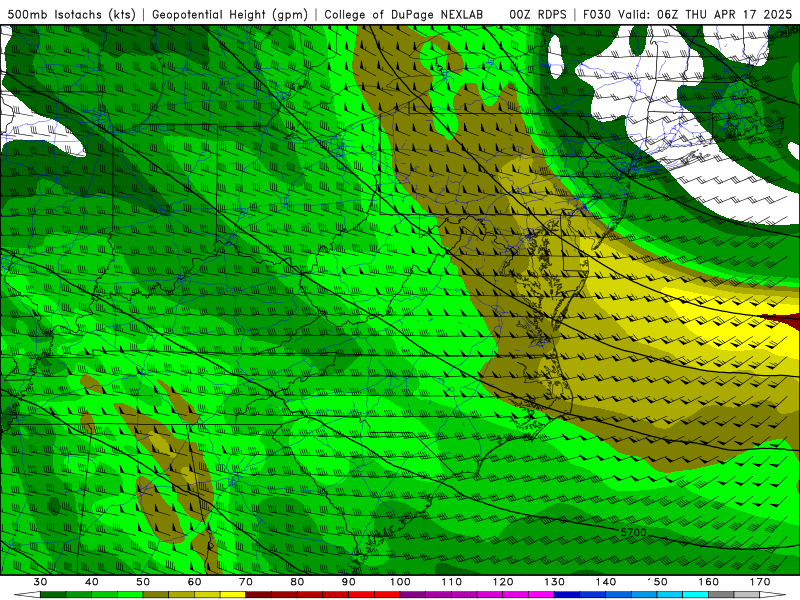
Task: Click the 5700 height contour label
Action: (x=633, y=532)
